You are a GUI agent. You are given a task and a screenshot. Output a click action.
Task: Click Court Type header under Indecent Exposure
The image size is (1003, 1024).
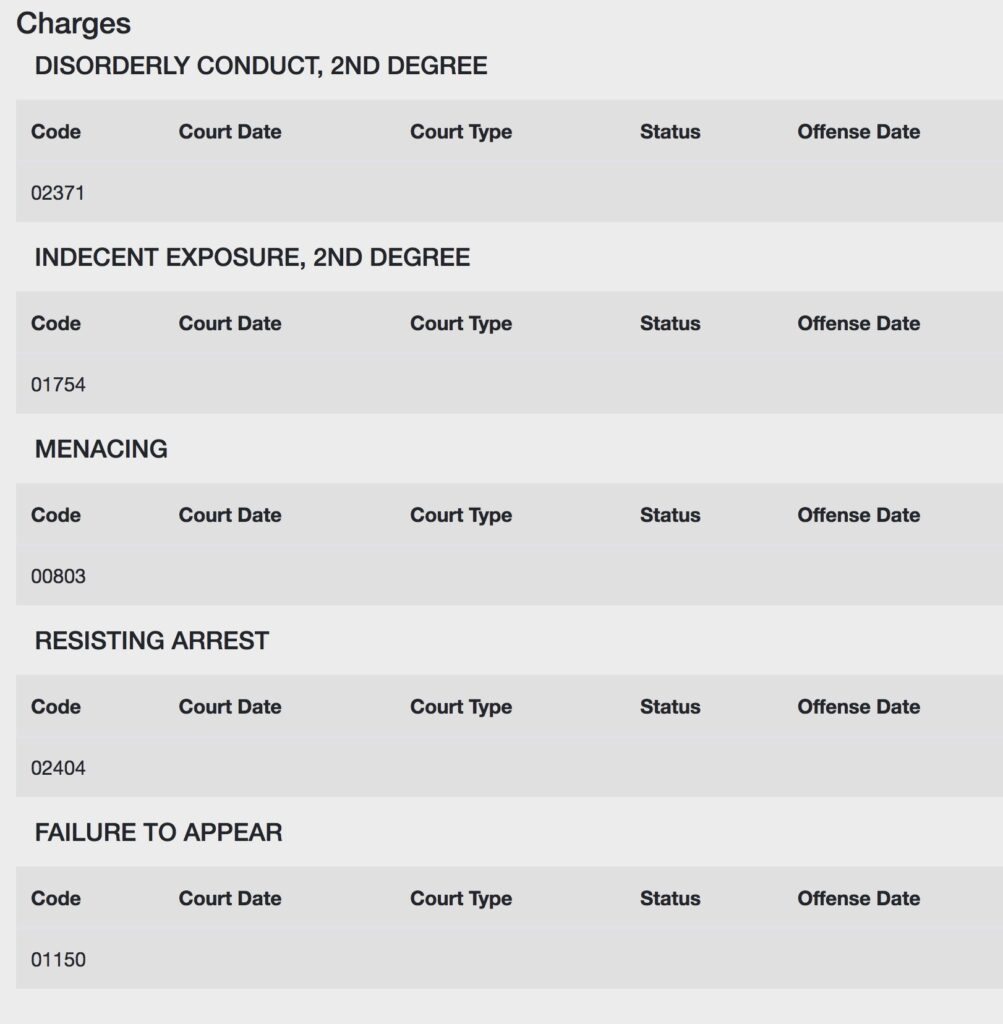[461, 324]
